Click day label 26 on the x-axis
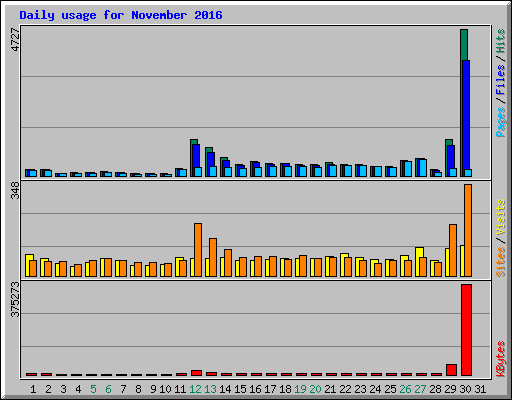Viewport: 512px width, 400px height. [405, 389]
